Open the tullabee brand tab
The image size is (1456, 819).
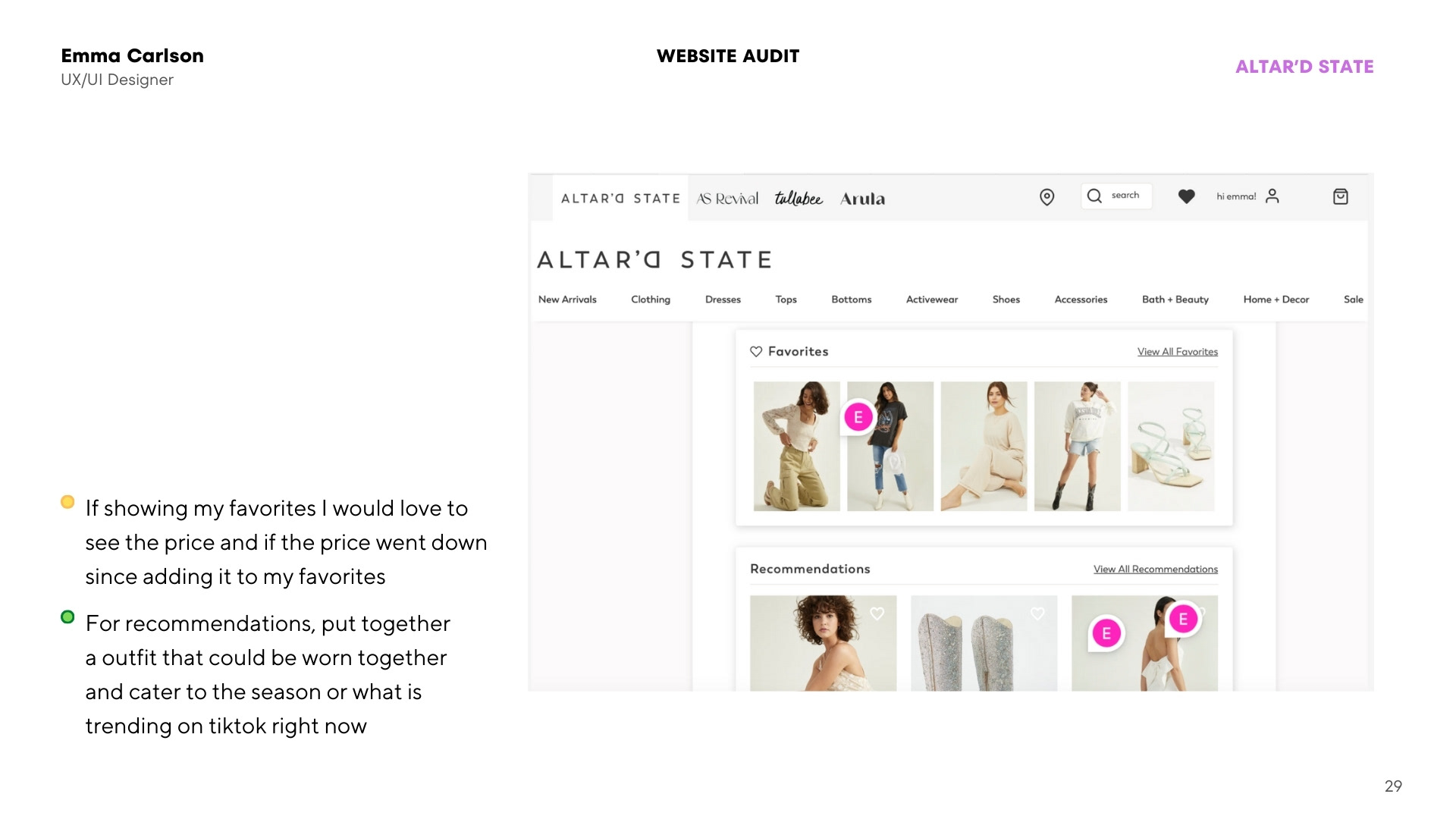pyautogui.click(x=799, y=199)
